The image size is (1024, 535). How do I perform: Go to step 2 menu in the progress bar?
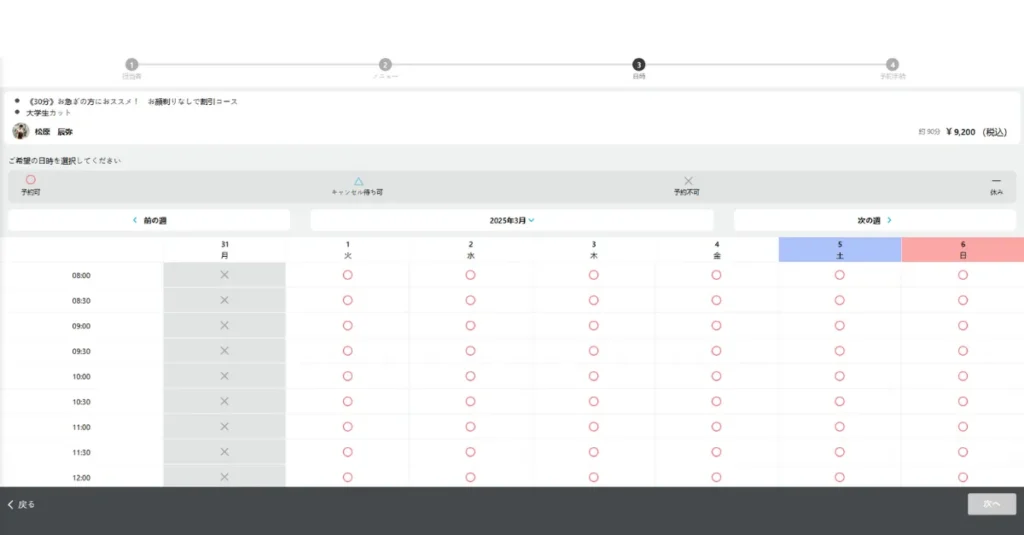[385, 64]
